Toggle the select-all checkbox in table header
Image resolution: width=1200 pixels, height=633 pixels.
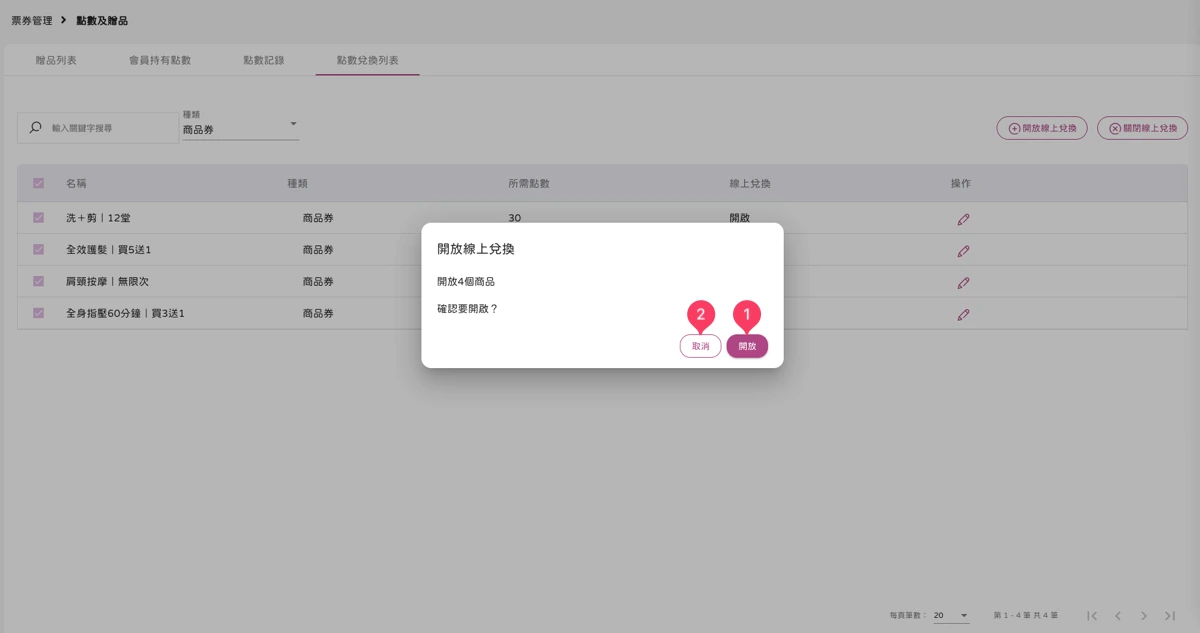coord(39,183)
